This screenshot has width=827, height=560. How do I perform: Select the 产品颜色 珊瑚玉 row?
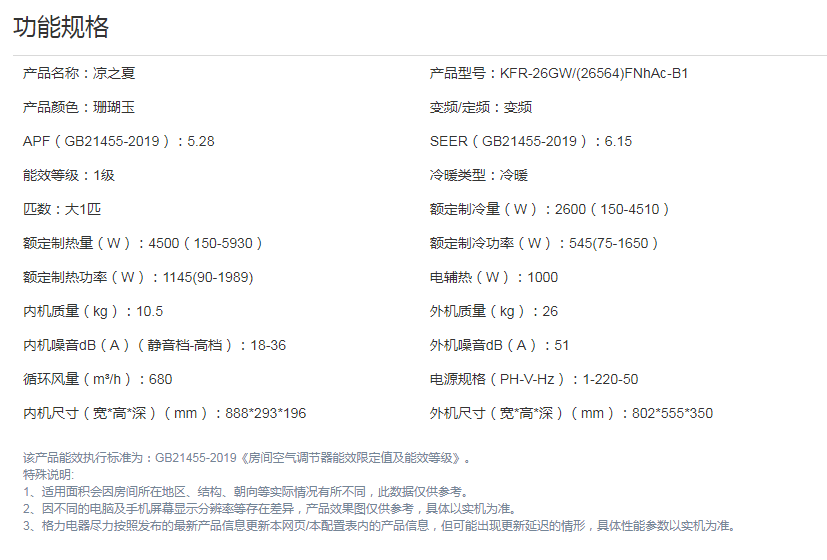[x=78, y=107]
